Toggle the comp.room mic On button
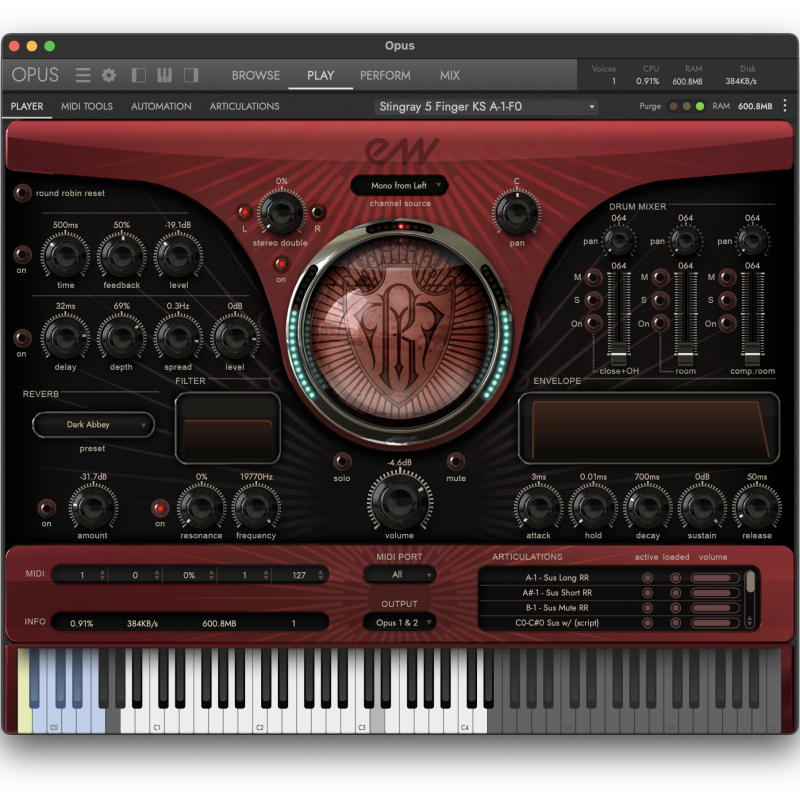The image size is (800, 800). (x=727, y=322)
